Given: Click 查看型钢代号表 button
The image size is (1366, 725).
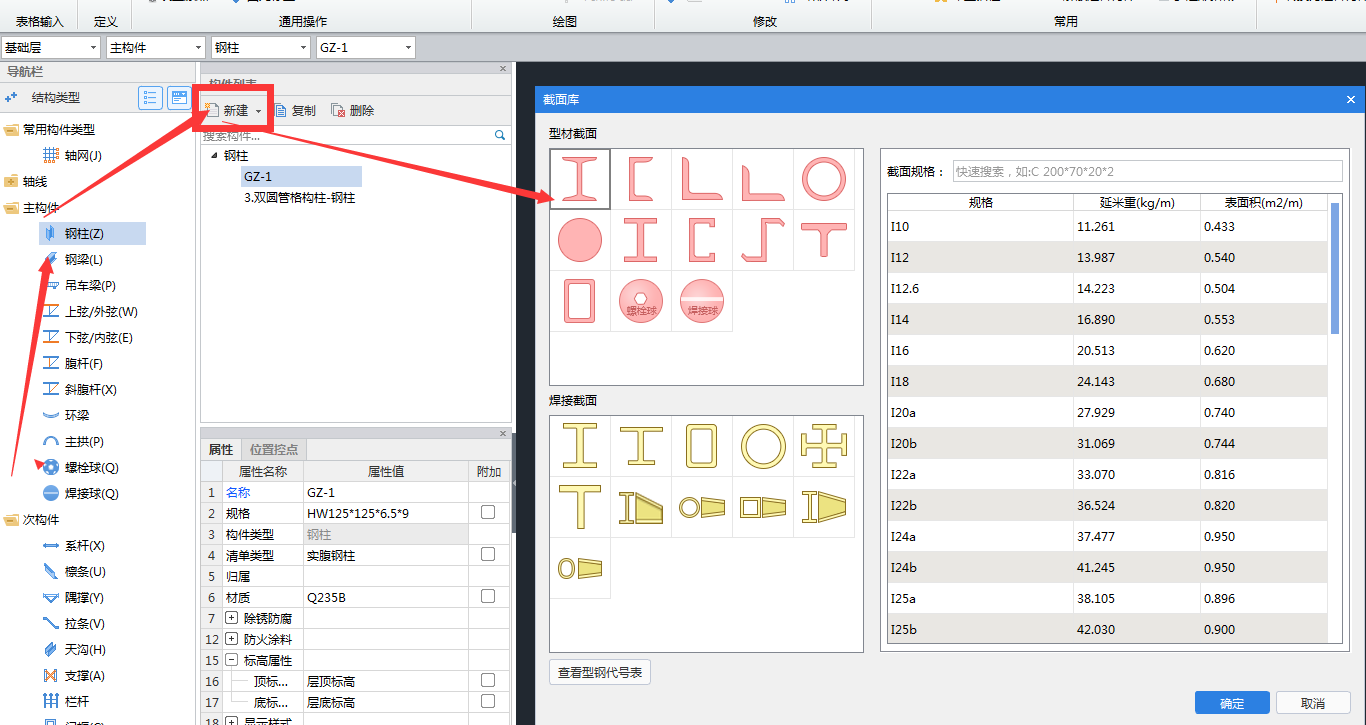Looking at the screenshot, I should coord(600,672).
